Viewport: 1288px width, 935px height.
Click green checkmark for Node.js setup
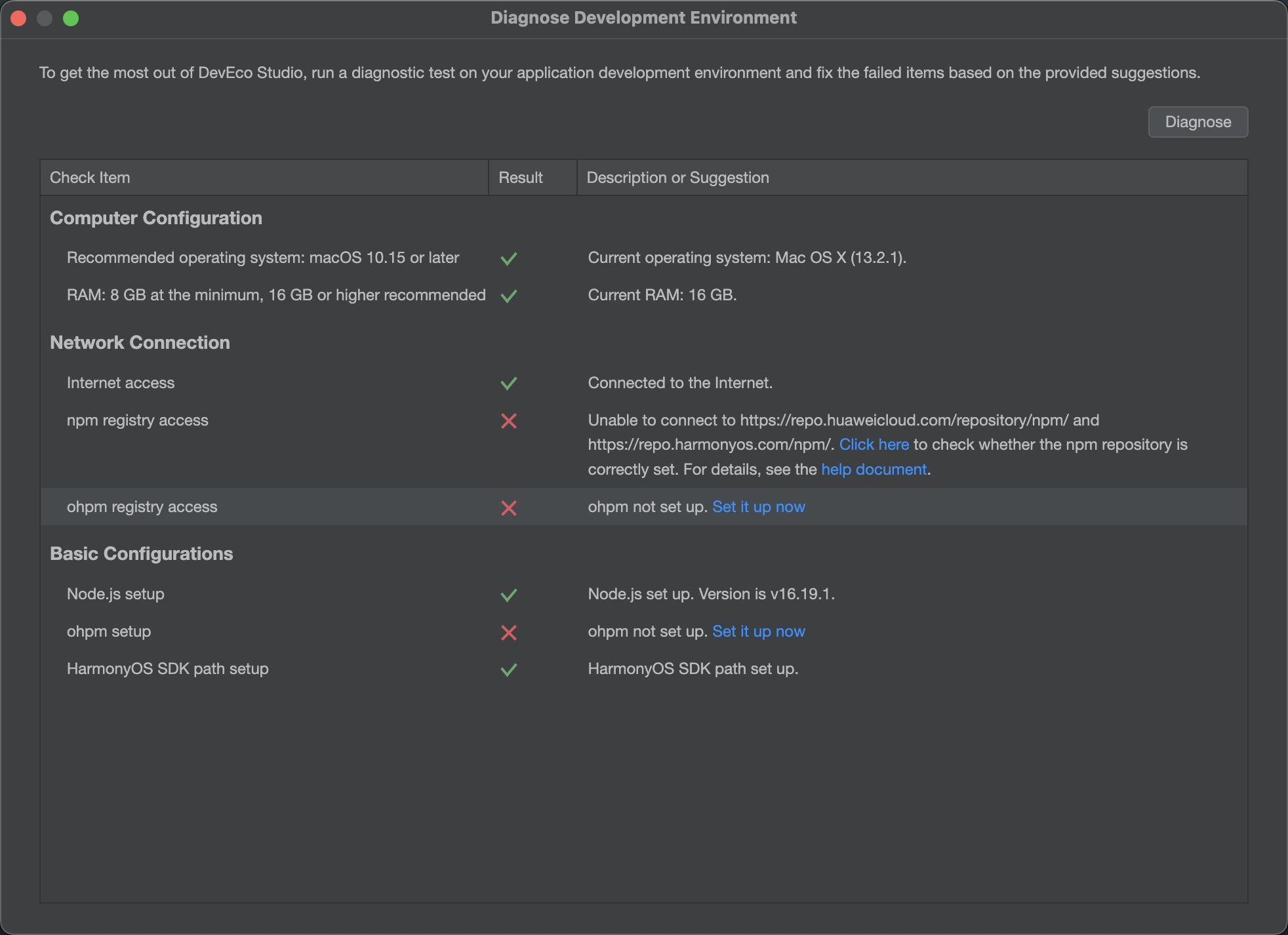[509, 595]
